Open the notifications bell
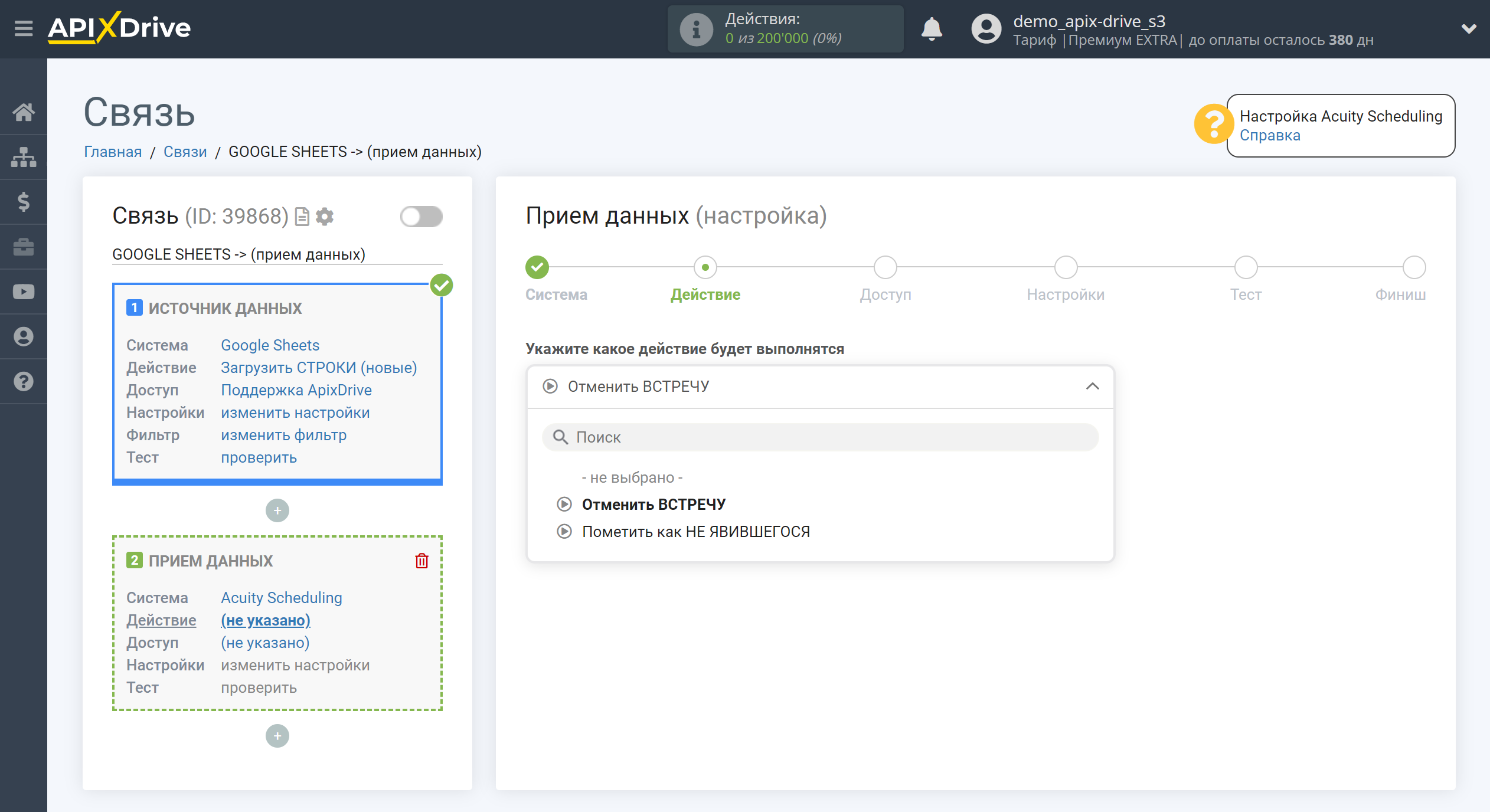 (x=932, y=28)
